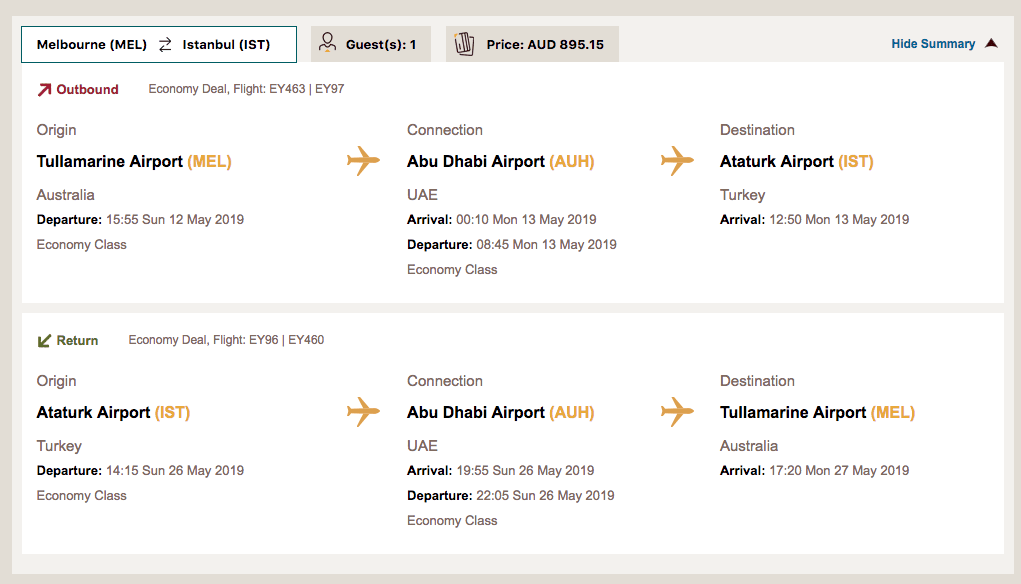
Task: Click the price ticket icon
Action: pyautogui.click(x=464, y=44)
